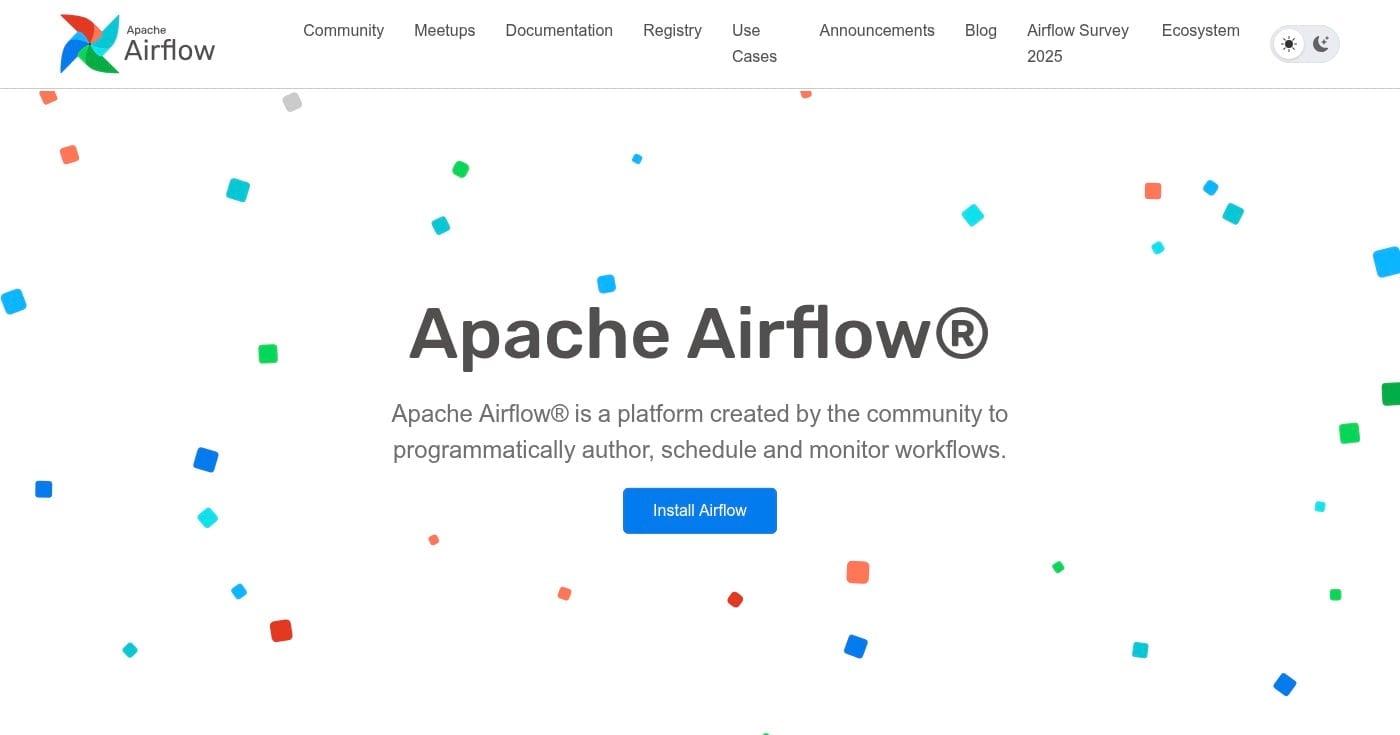Toggle the light/dark theme switch
Image resolution: width=1400 pixels, height=735 pixels.
(1305, 44)
